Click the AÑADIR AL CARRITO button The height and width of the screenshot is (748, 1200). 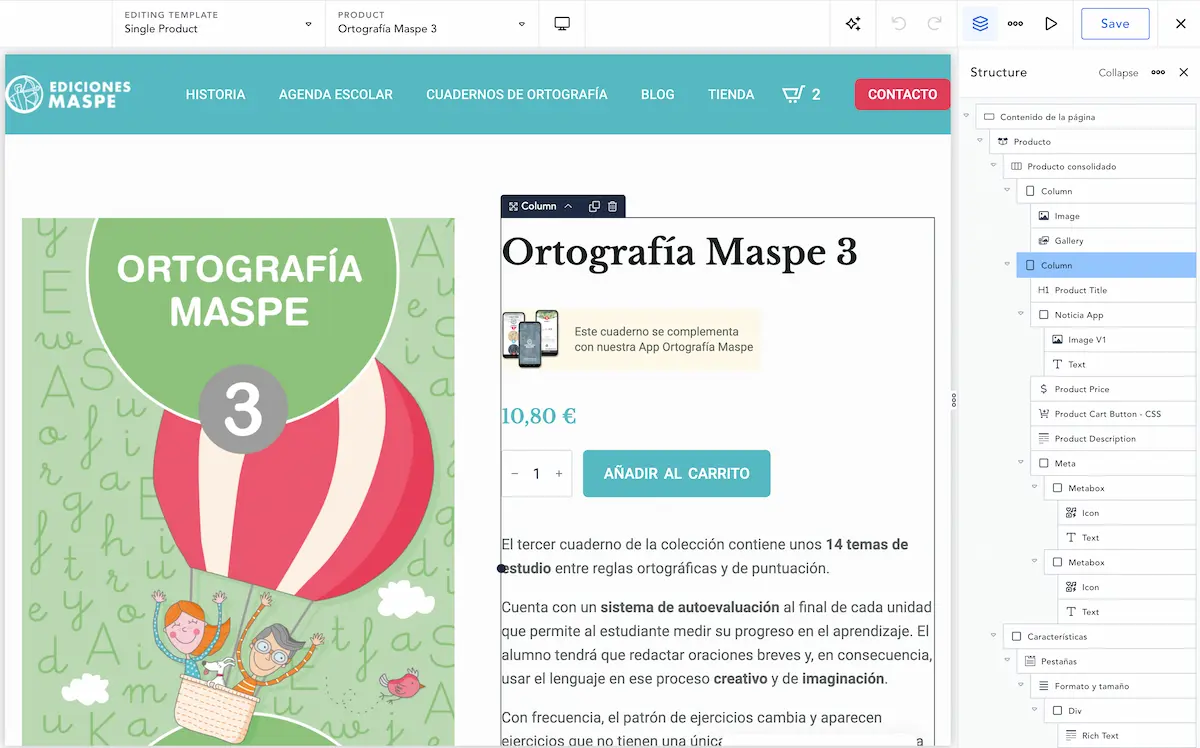676,474
